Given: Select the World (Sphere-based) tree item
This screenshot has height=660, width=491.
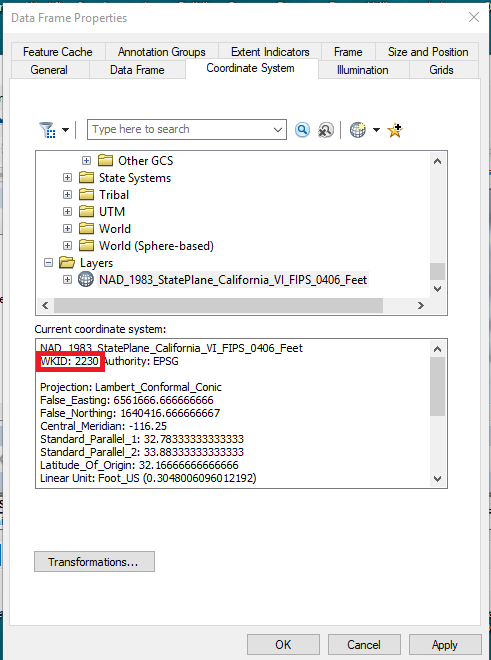Looking at the screenshot, I should tap(156, 246).
